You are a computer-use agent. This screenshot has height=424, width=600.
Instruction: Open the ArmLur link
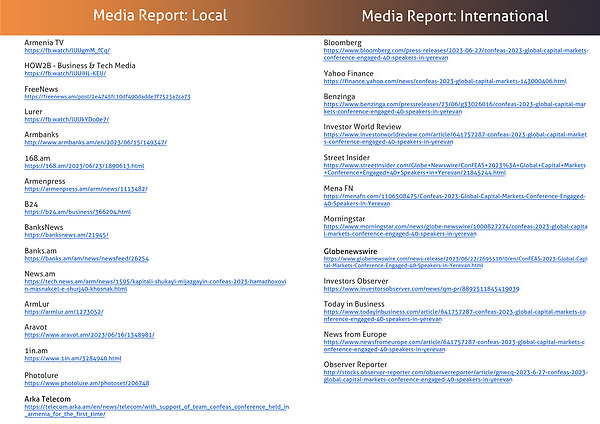click(x=64, y=312)
